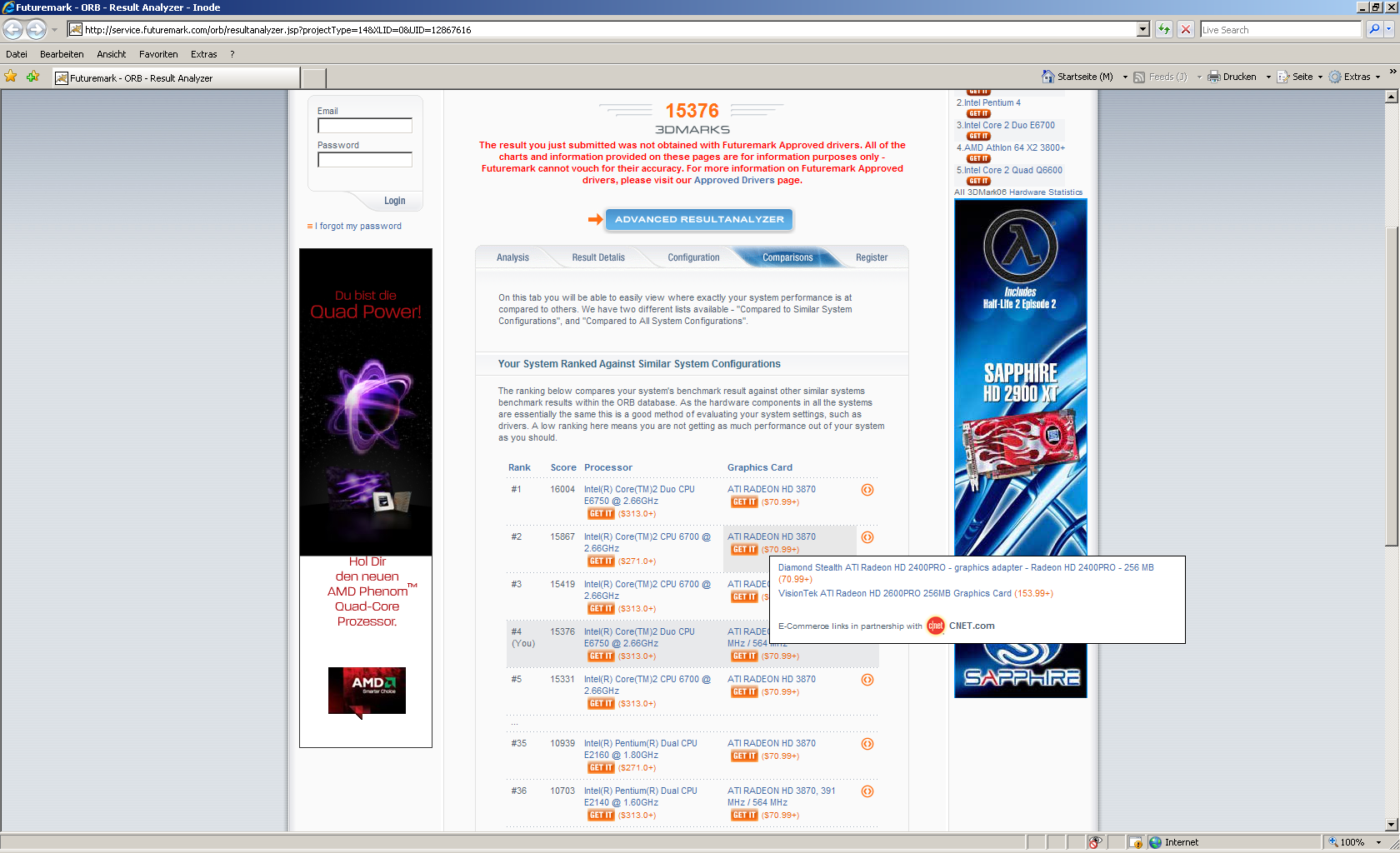The width and height of the screenshot is (1400, 853).
Task: Switch to the Configuration tab
Action: click(693, 257)
